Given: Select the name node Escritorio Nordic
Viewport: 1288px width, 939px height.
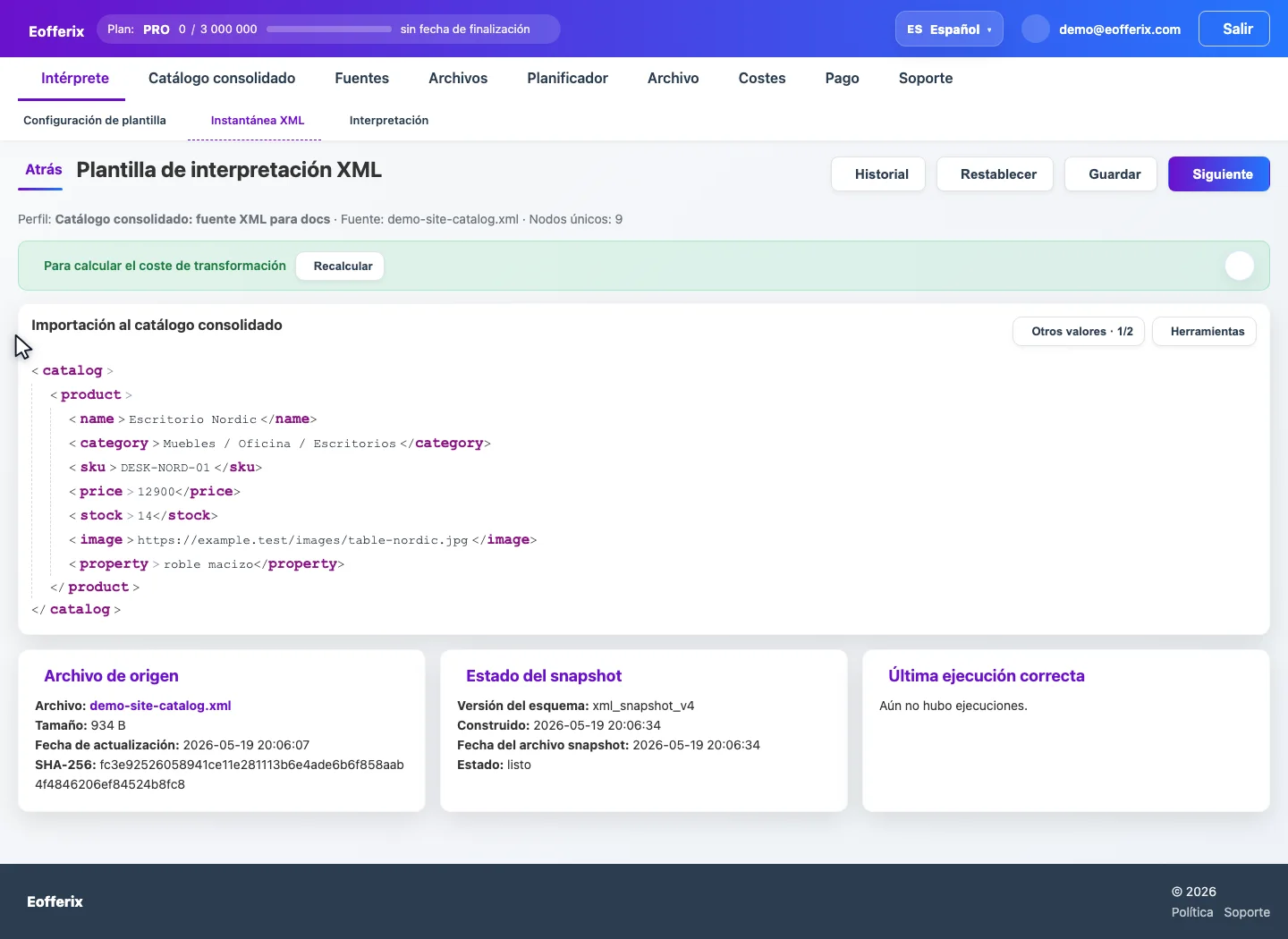Looking at the screenshot, I should [193, 419].
